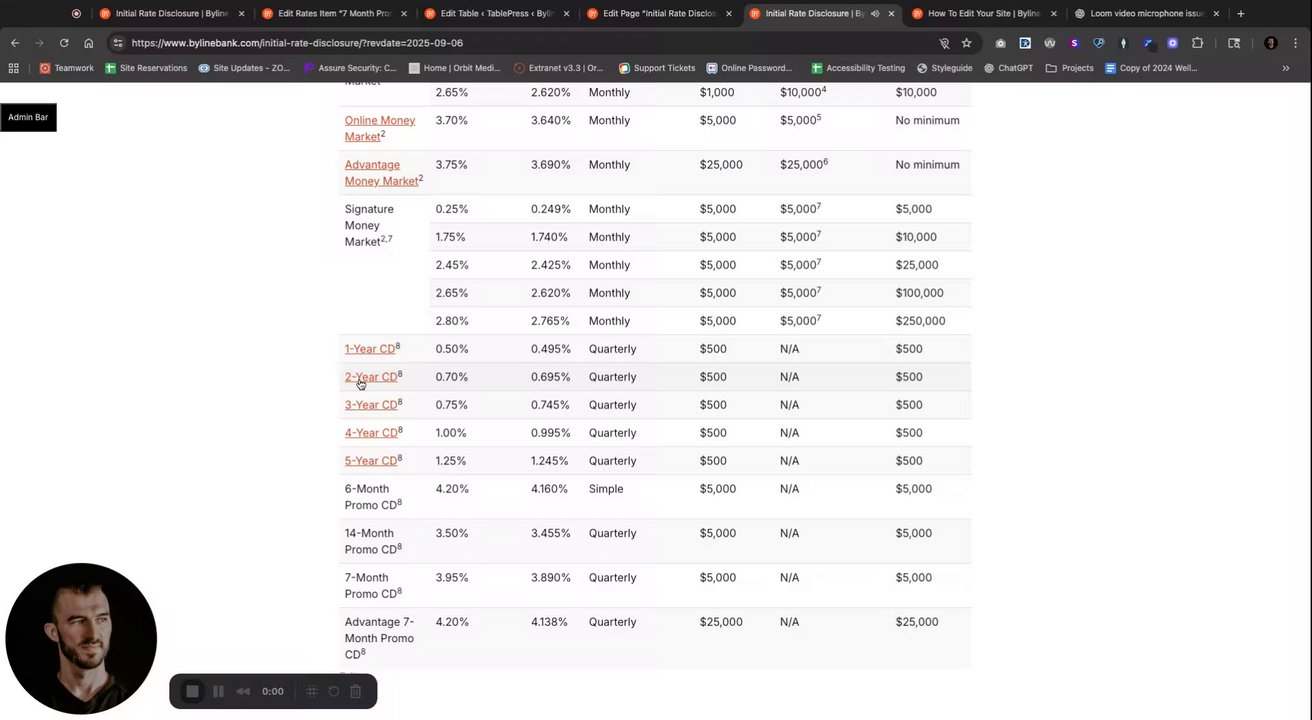Click the Admin Bar button
The image size is (1312, 720).
point(28,117)
